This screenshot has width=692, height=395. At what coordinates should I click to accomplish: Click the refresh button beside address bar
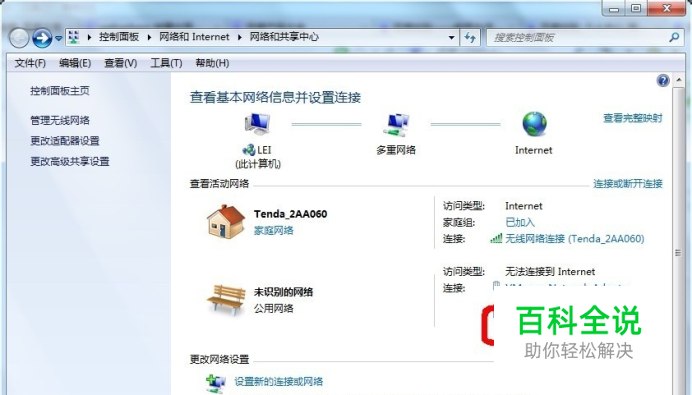[x=470, y=38]
